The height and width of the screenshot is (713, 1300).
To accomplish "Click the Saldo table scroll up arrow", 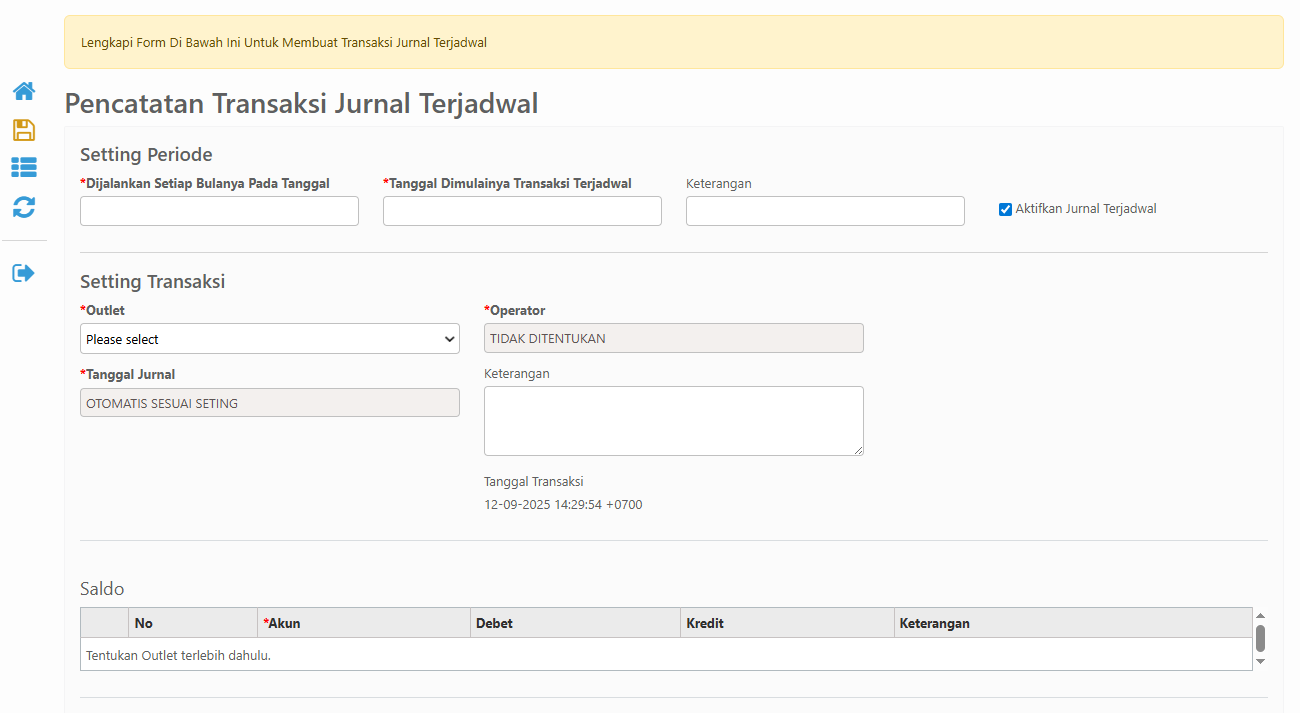I will click(1260, 616).
